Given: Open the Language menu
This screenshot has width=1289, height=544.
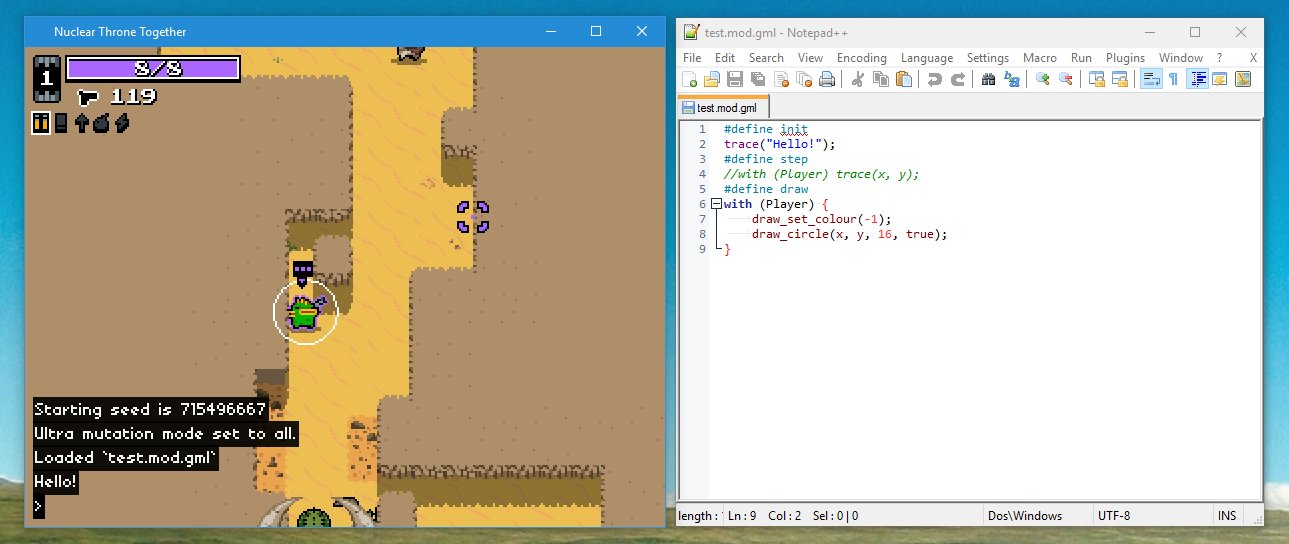Looking at the screenshot, I should [927, 58].
